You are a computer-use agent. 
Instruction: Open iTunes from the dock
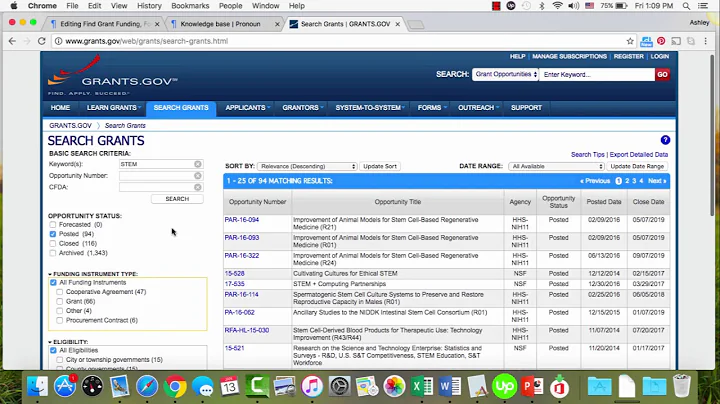312,386
